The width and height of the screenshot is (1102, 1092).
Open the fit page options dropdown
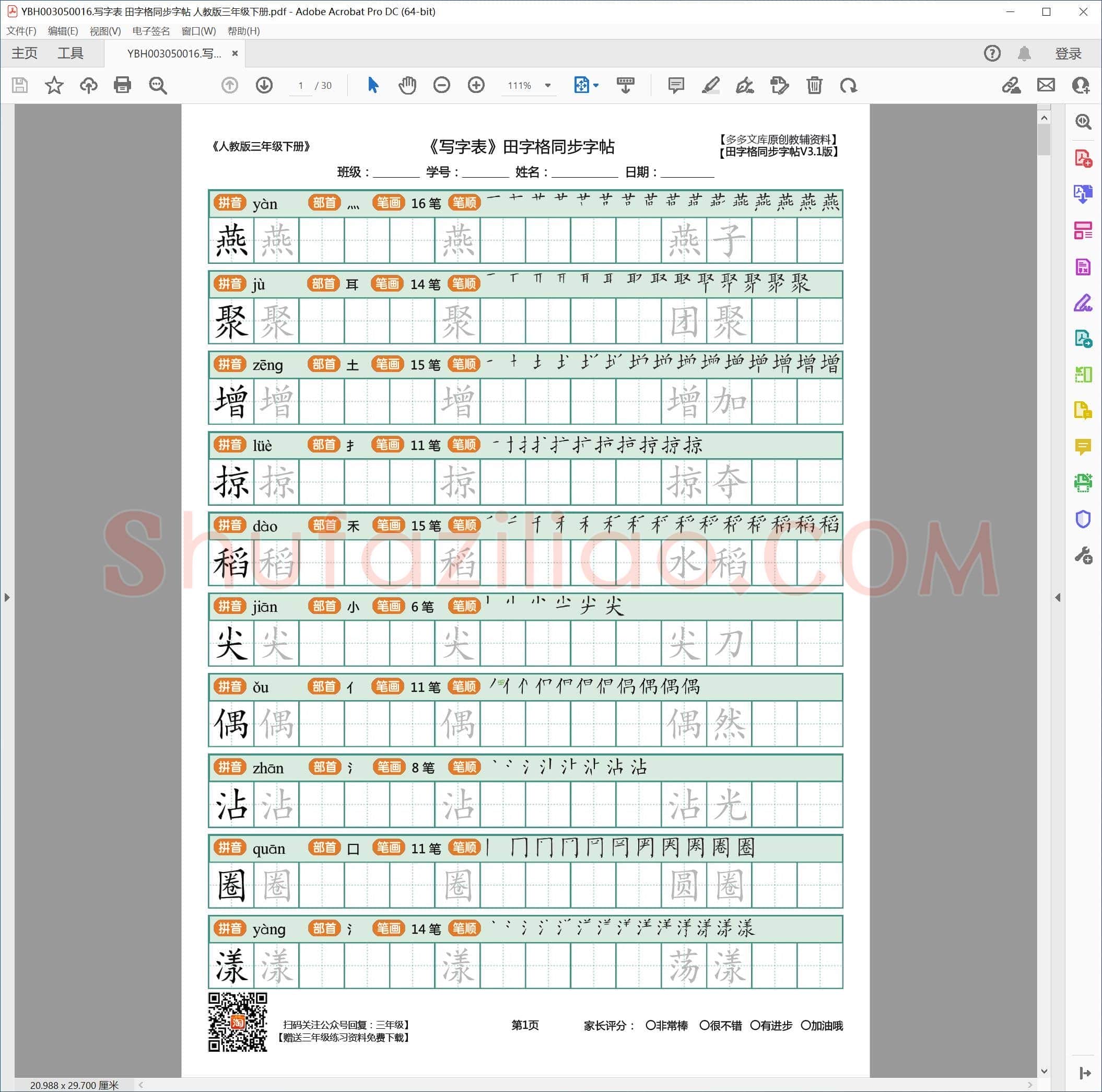tap(596, 86)
